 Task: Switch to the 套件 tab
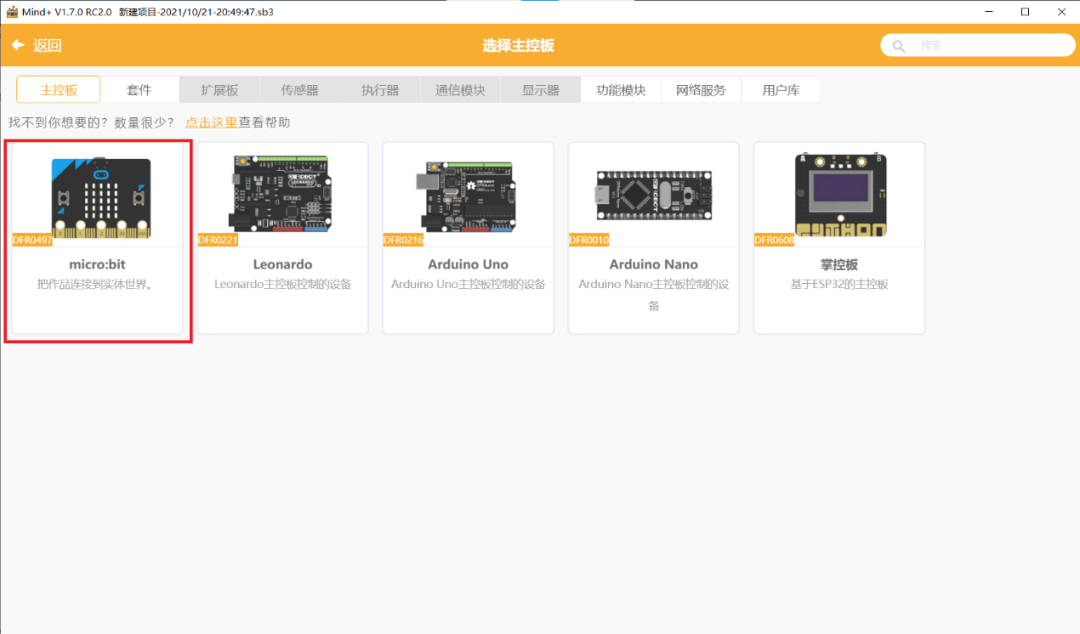(x=139, y=90)
